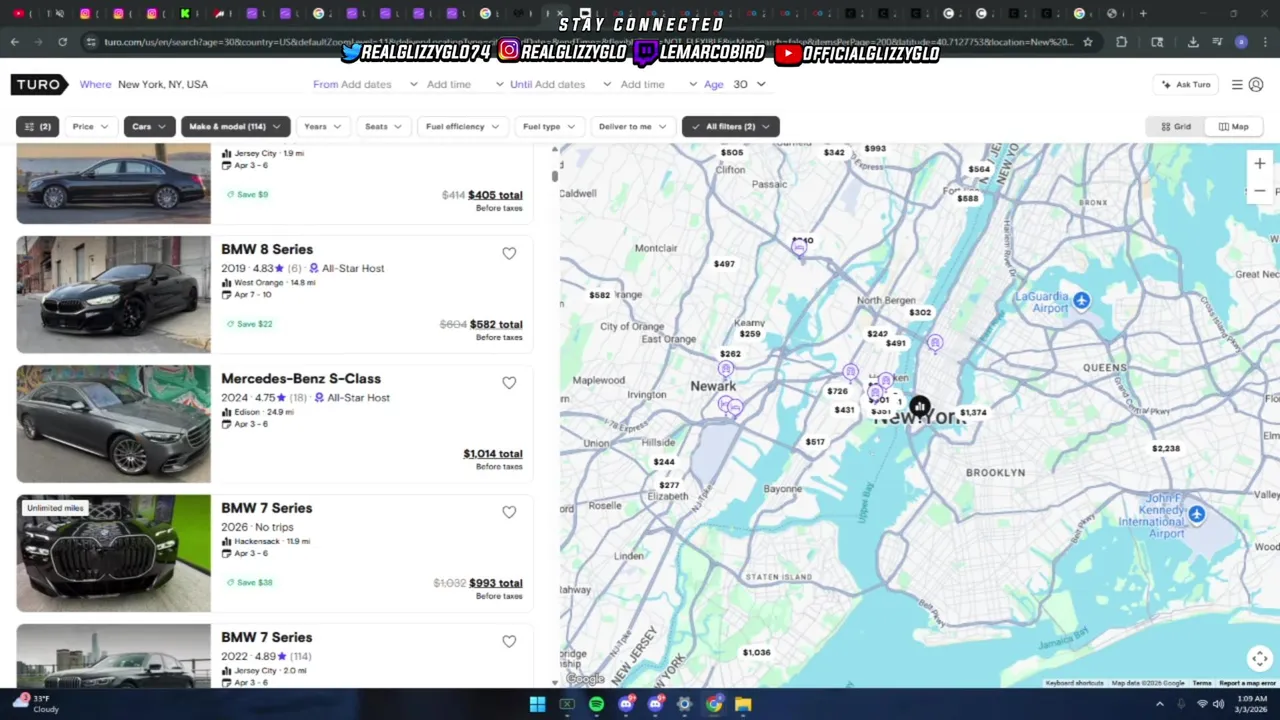Click the browser address bar URL
The width and height of the screenshot is (1280, 720).
click(x=588, y=42)
